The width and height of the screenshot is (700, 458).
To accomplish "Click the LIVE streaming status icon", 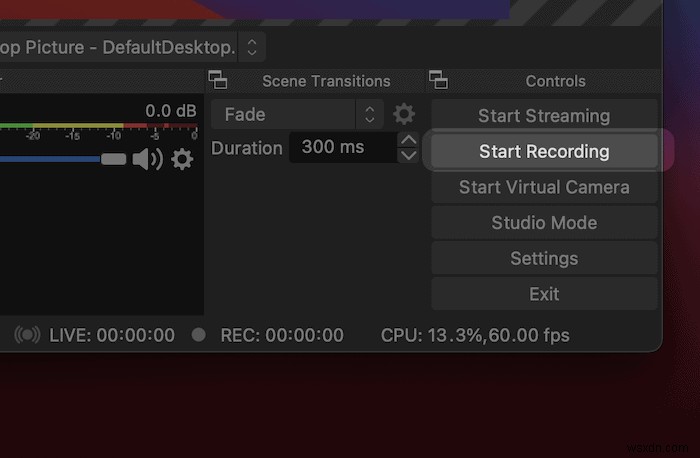I will pos(27,335).
